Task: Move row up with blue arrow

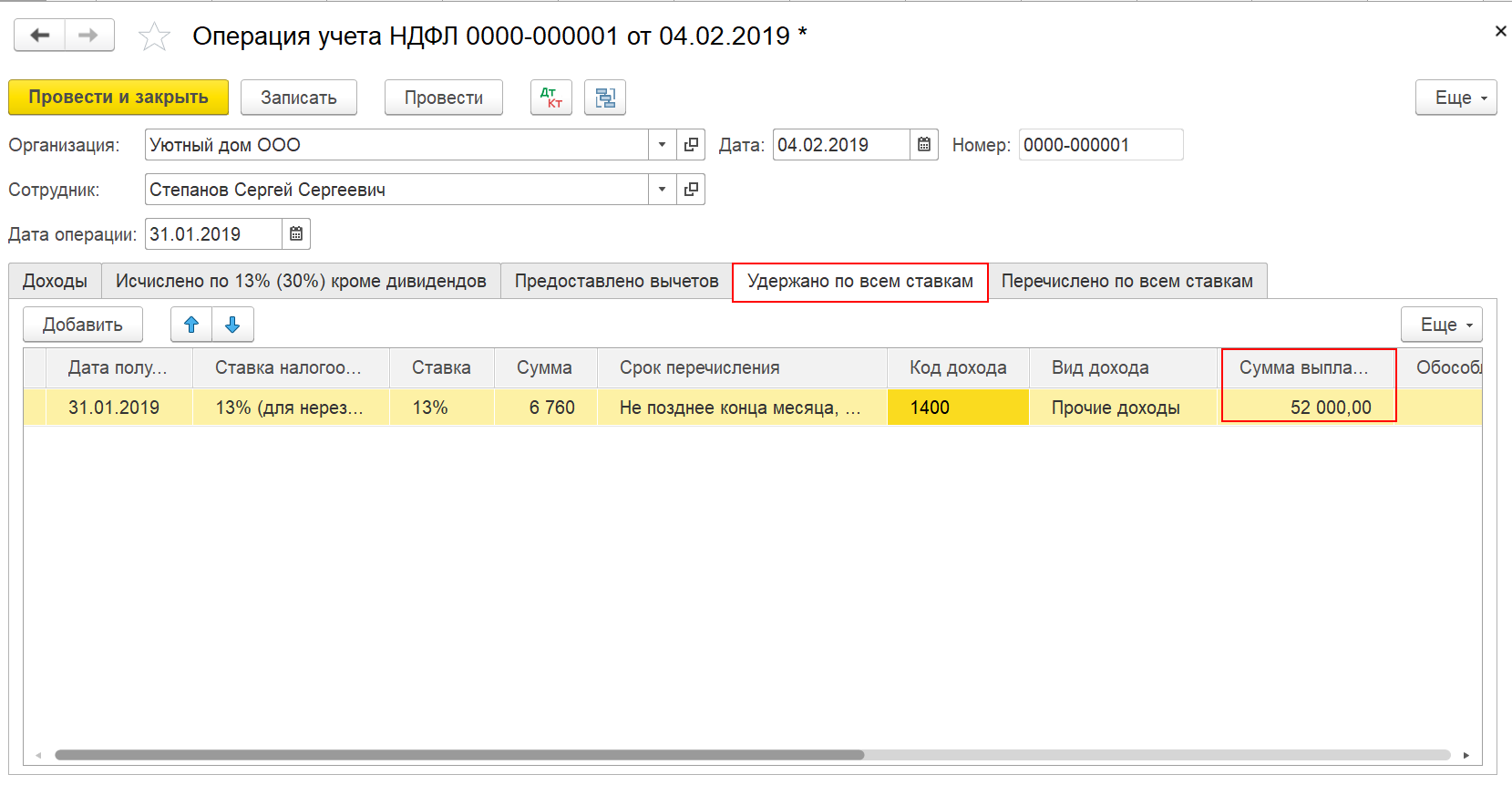Action: click(x=191, y=325)
